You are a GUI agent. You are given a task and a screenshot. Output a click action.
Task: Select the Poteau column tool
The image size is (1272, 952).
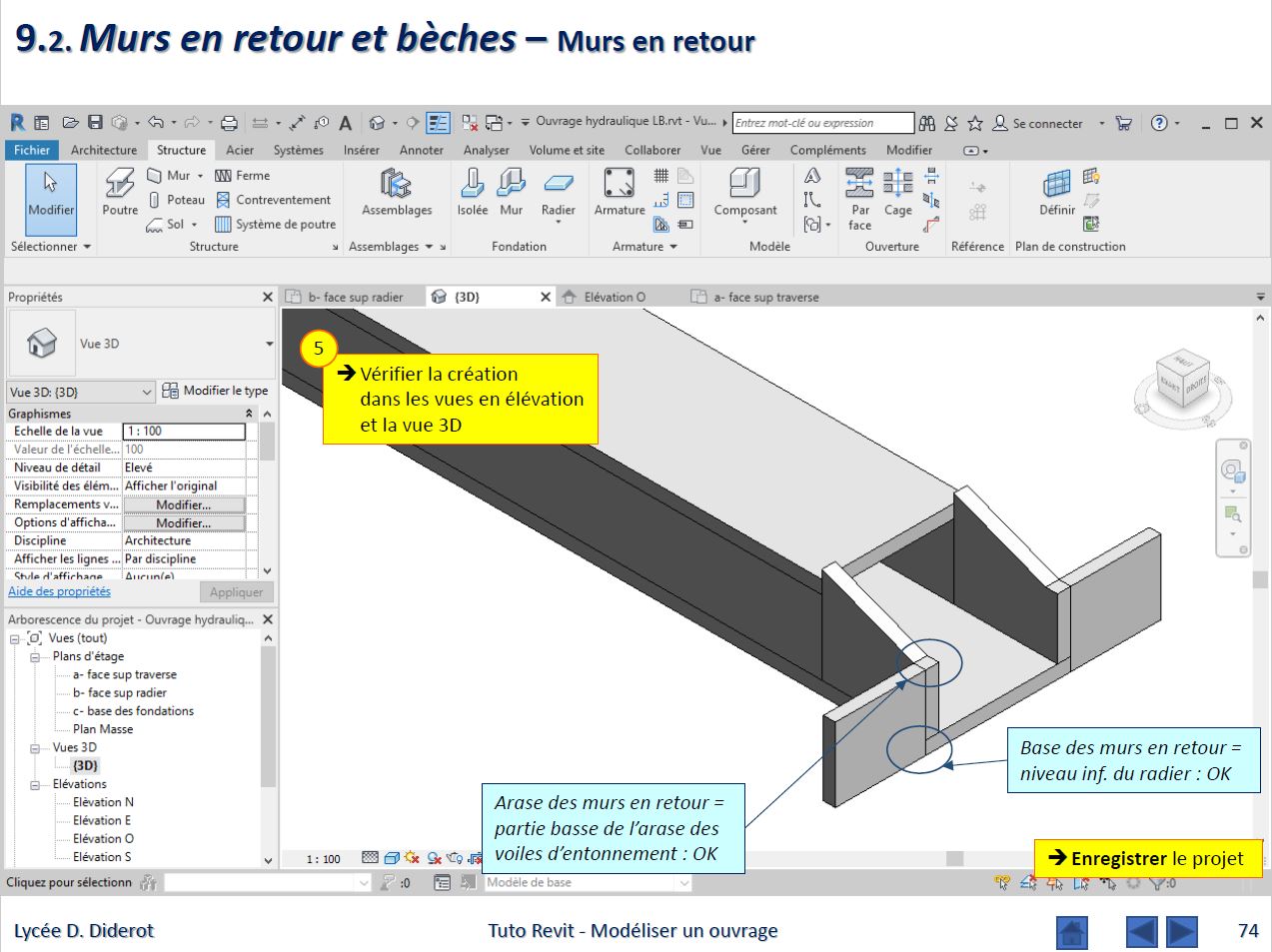(x=177, y=200)
